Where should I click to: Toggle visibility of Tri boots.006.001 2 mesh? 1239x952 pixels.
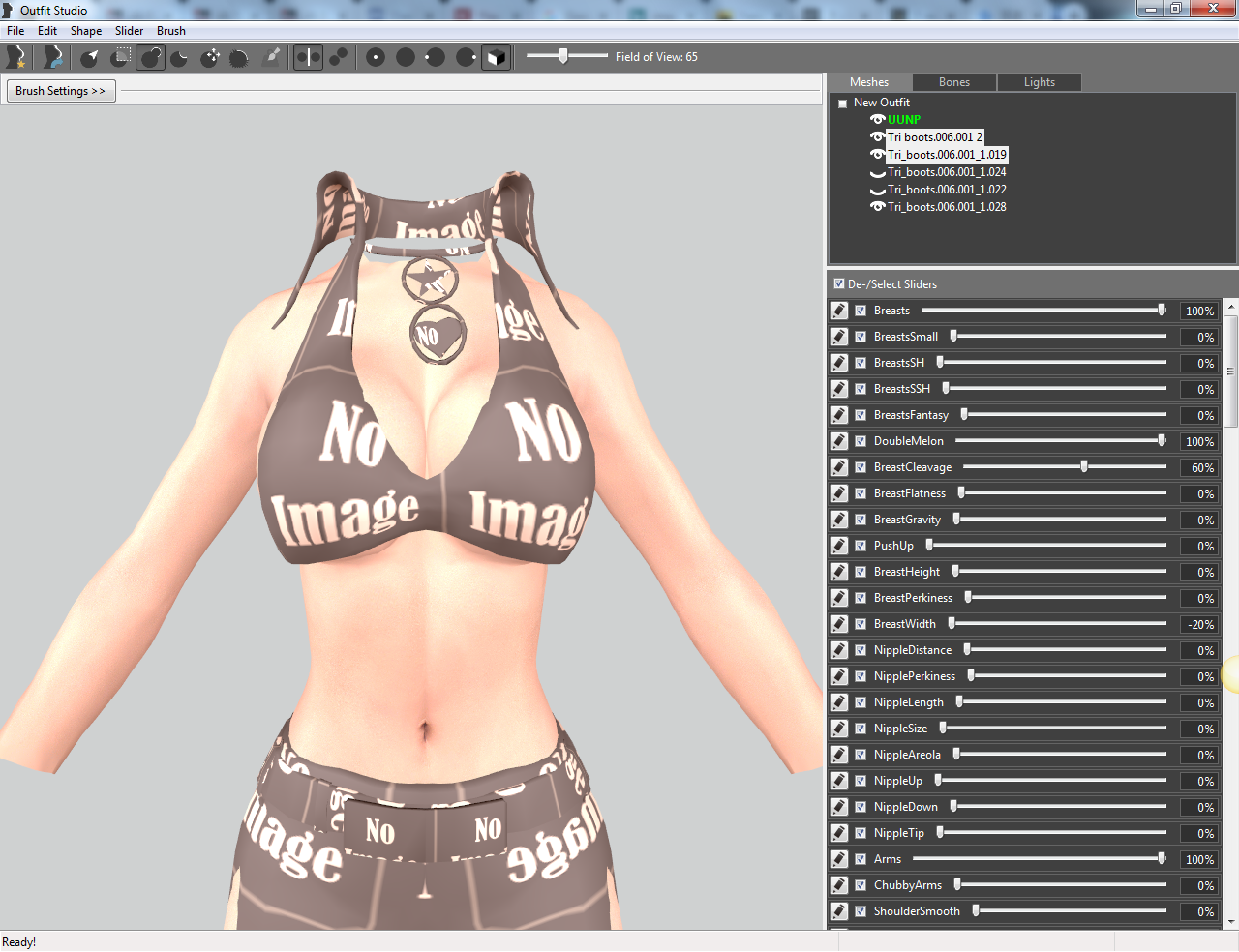click(x=878, y=137)
